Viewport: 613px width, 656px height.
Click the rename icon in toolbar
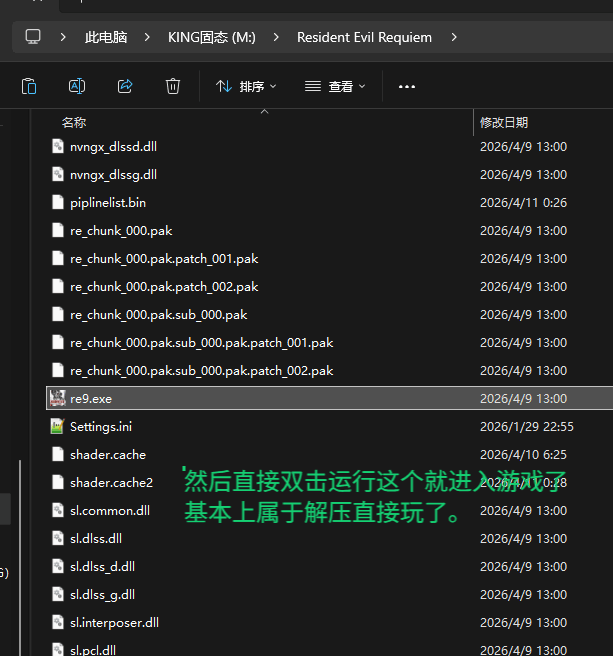pyautogui.click(x=77, y=87)
